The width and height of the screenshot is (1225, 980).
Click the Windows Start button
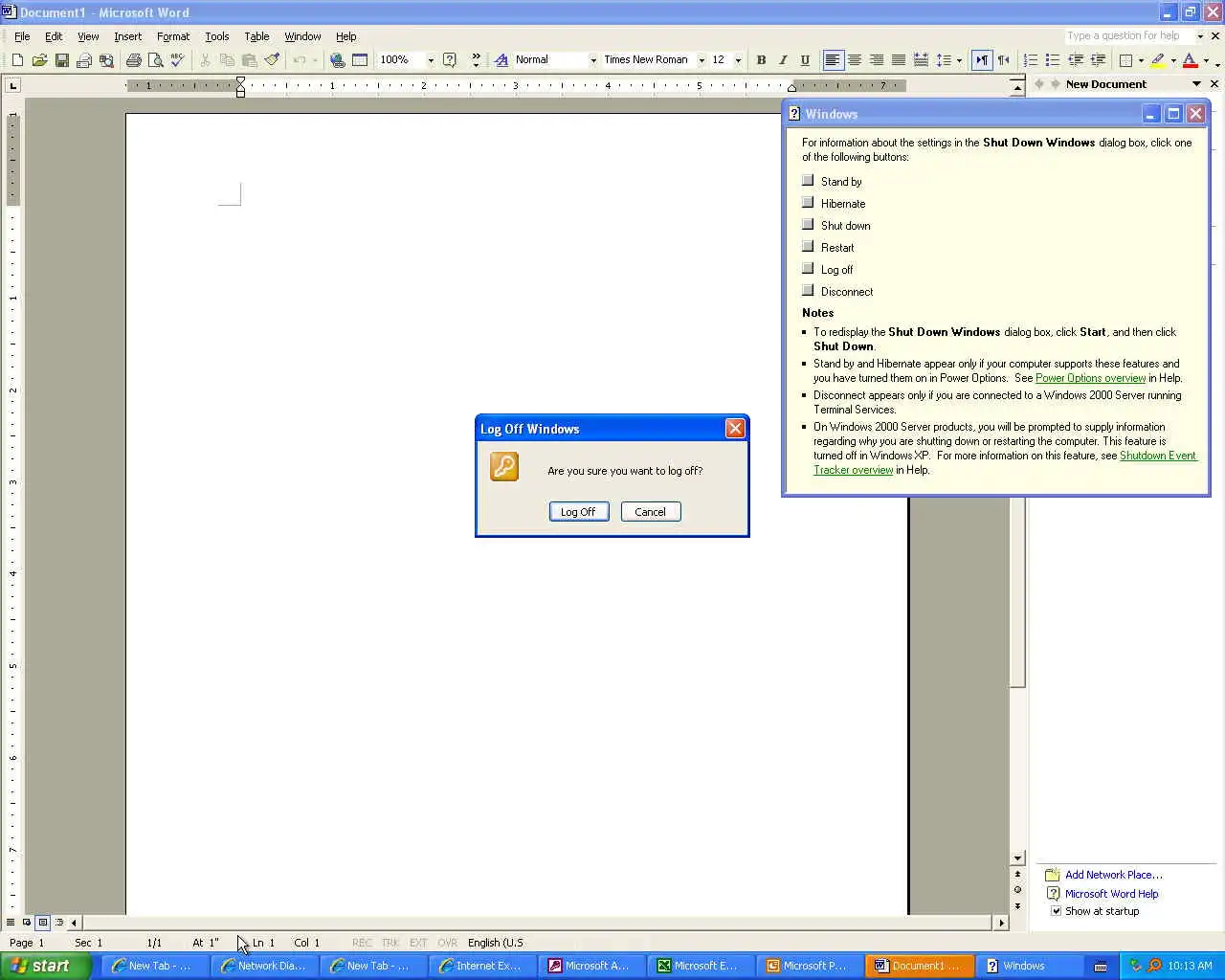(45, 966)
